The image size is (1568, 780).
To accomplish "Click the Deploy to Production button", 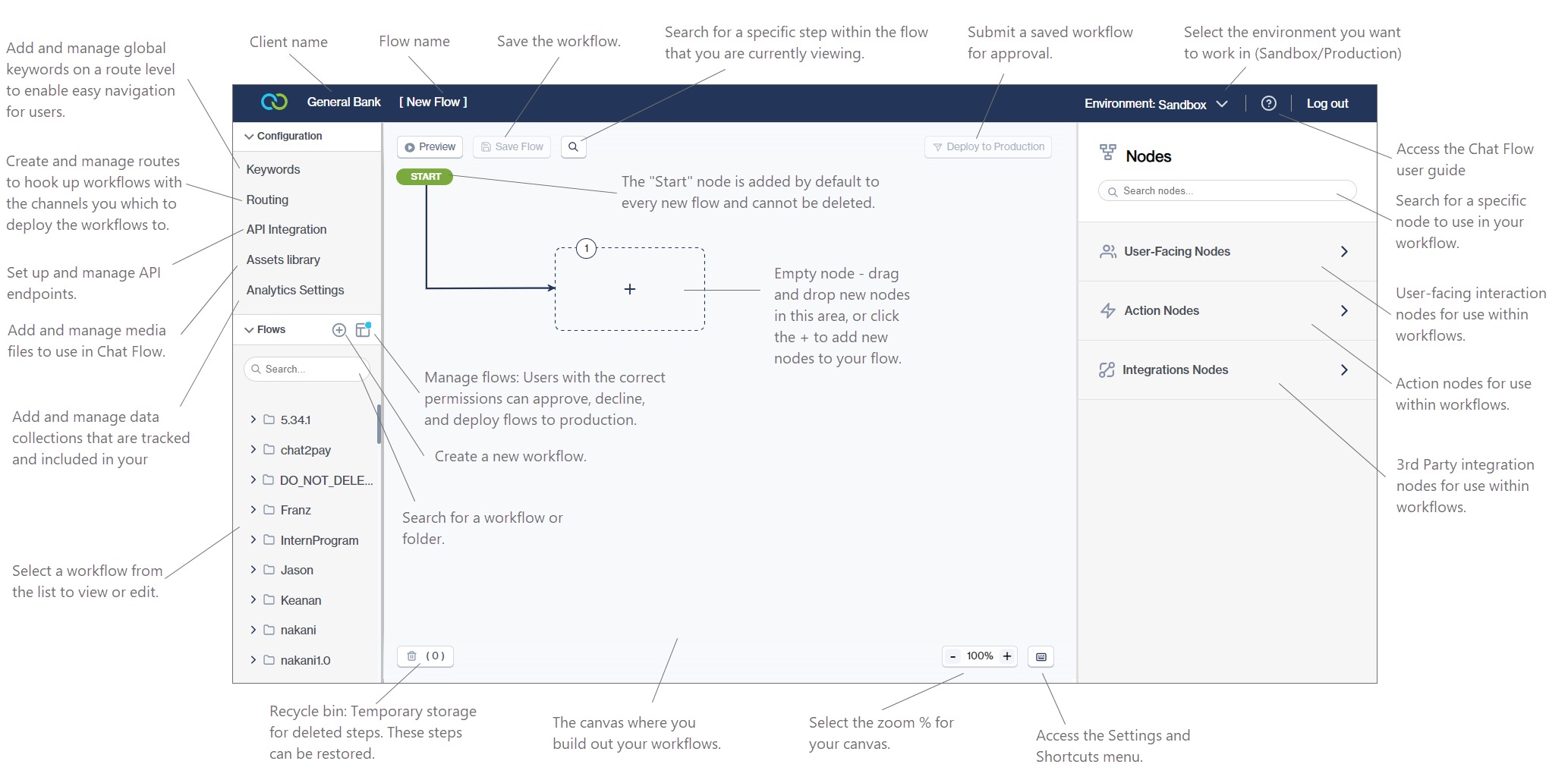I will (x=987, y=146).
